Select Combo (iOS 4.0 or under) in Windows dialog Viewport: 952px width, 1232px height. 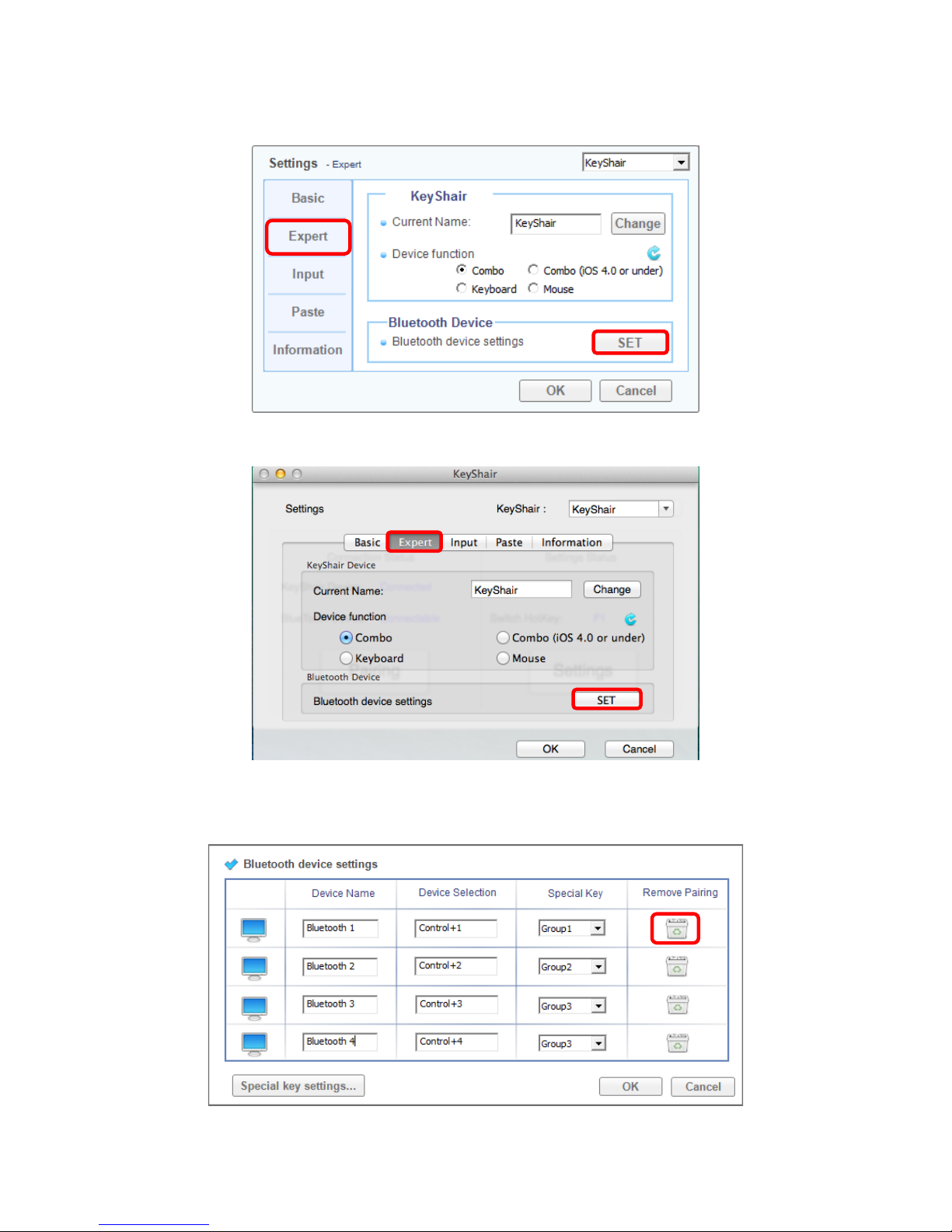pyautogui.click(x=533, y=270)
